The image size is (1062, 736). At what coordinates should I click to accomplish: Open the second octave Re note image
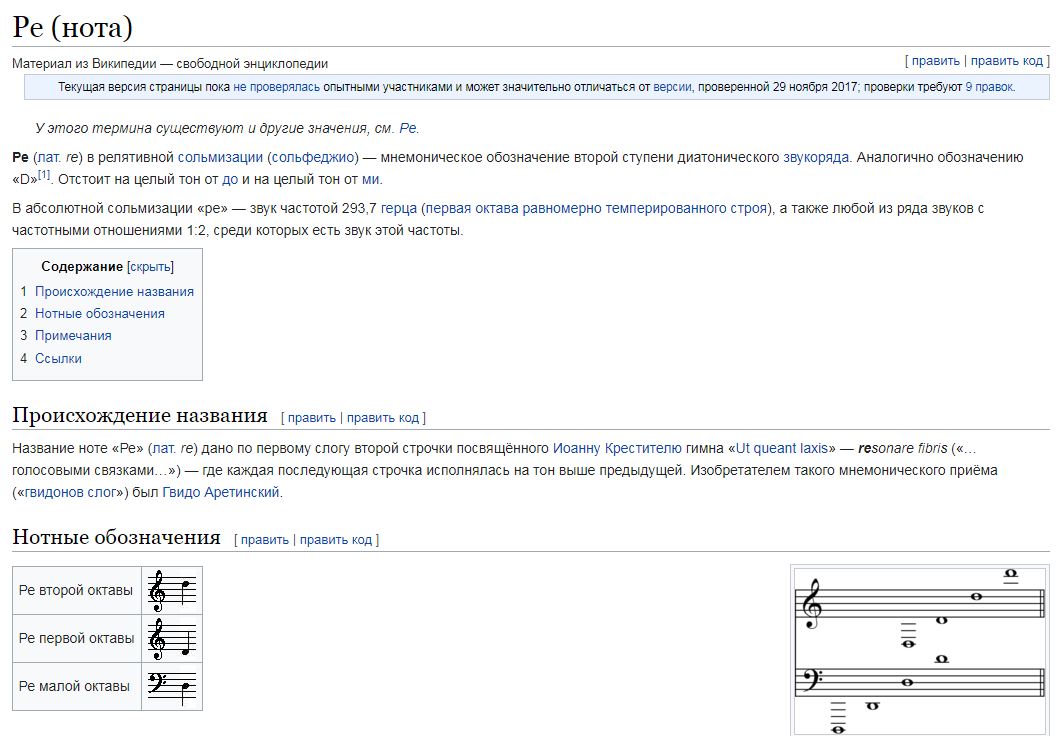[x=172, y=590]
